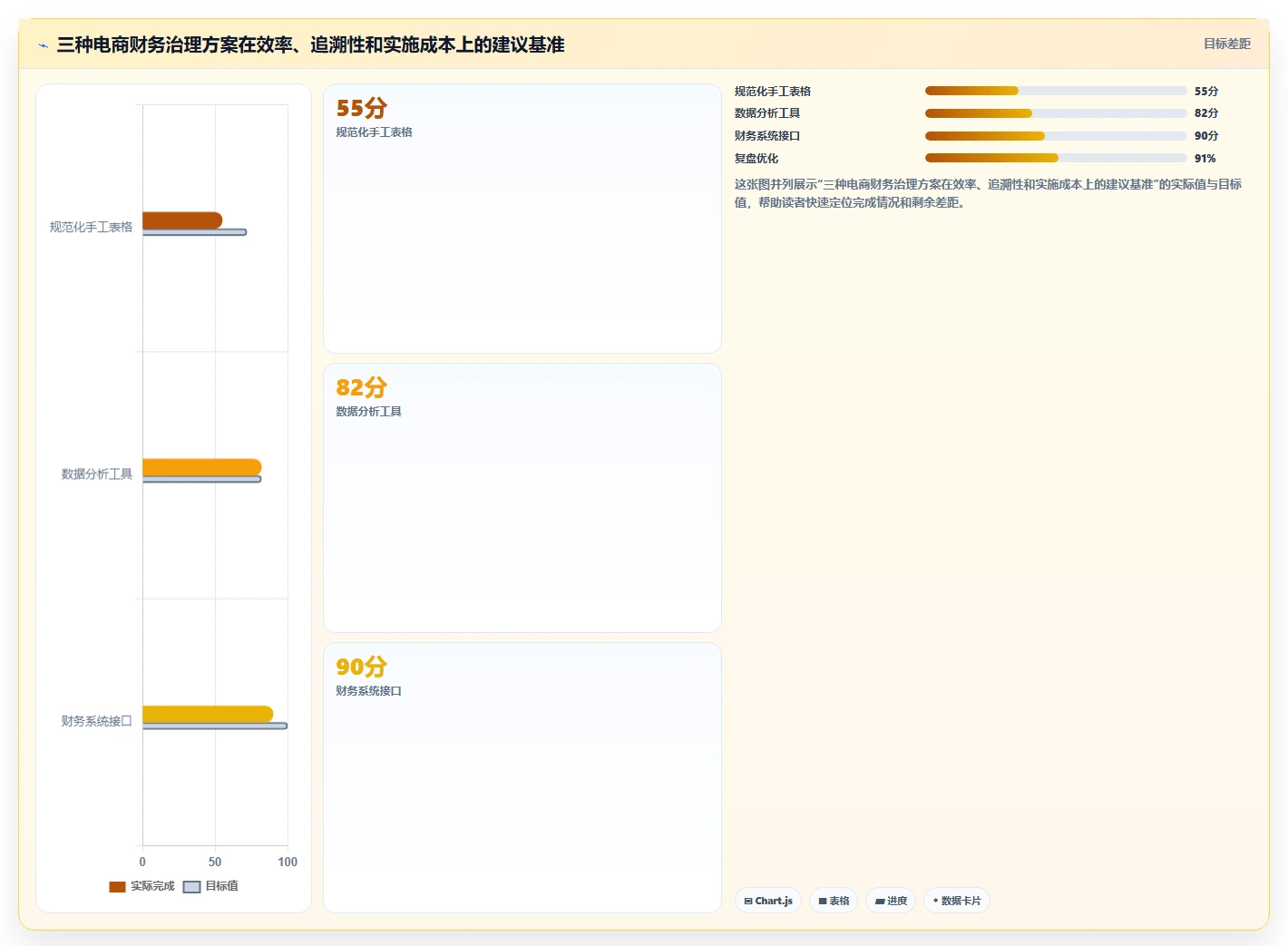1288x946 pixels.
Task: Click the 数据分析工具 progress bar
Action: (1056, 113)
